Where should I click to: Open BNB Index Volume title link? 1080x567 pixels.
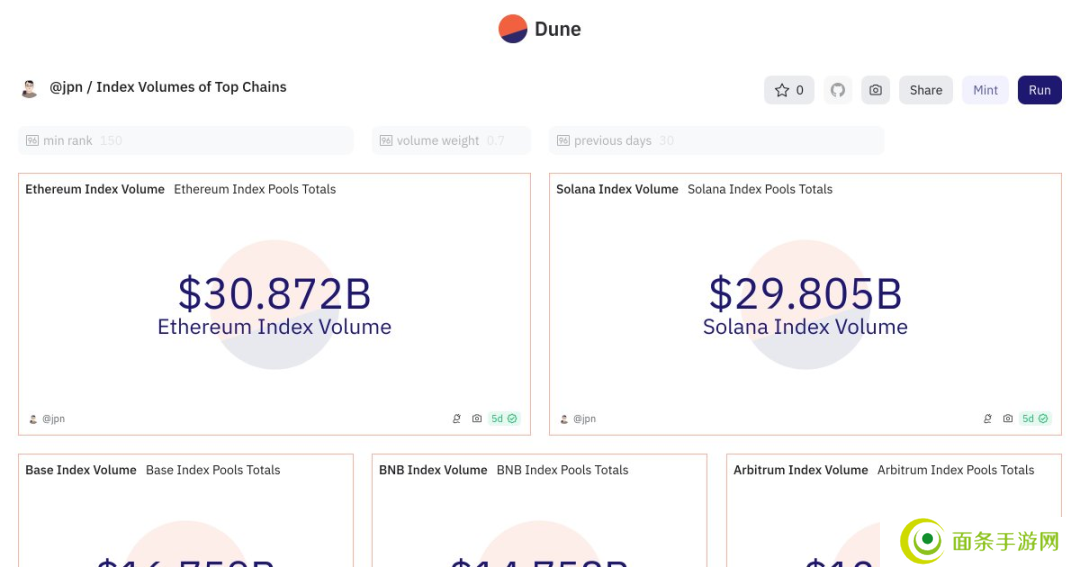433,471
